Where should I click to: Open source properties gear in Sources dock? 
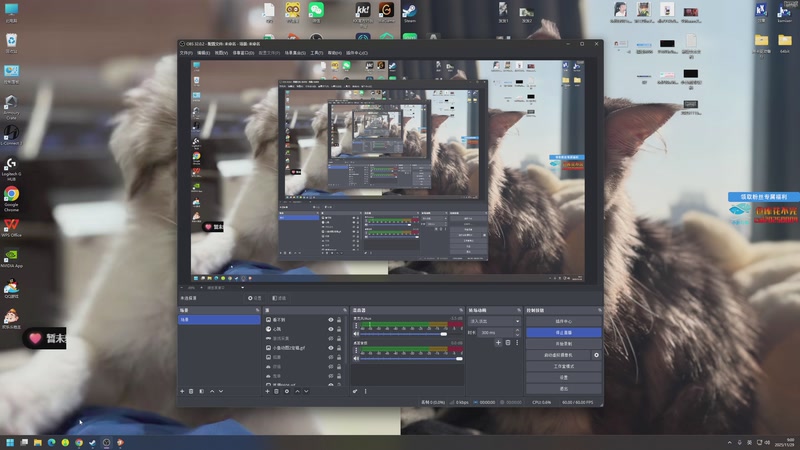tap(287, 391)
